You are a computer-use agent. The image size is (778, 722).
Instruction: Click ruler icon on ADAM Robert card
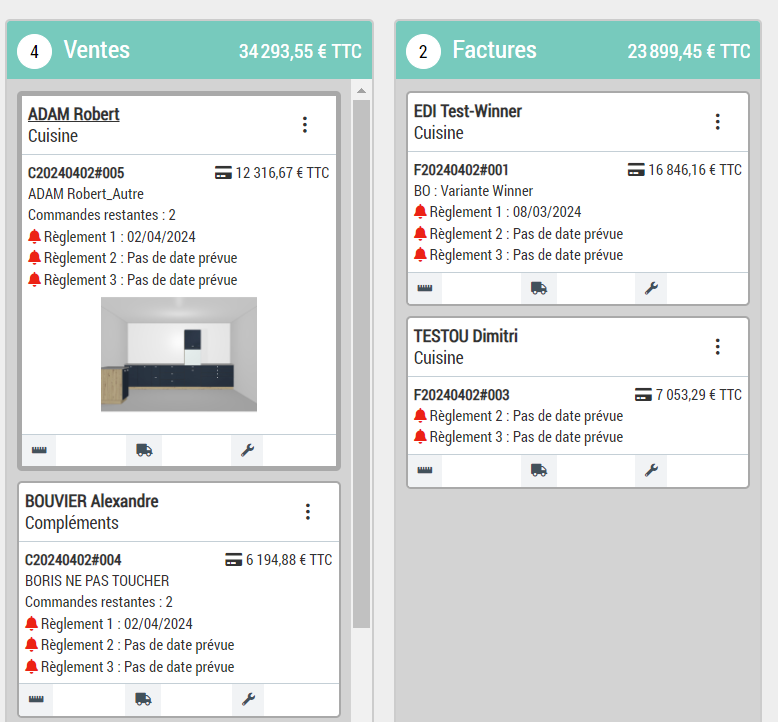(39, 450)
